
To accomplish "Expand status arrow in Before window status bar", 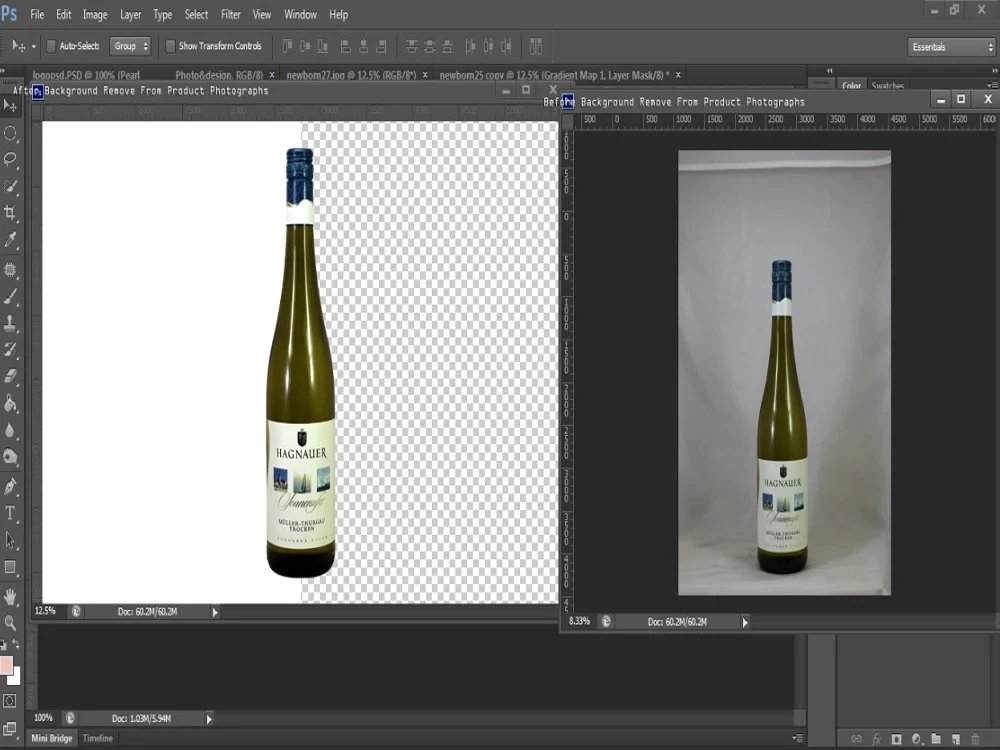I will 745,622.
